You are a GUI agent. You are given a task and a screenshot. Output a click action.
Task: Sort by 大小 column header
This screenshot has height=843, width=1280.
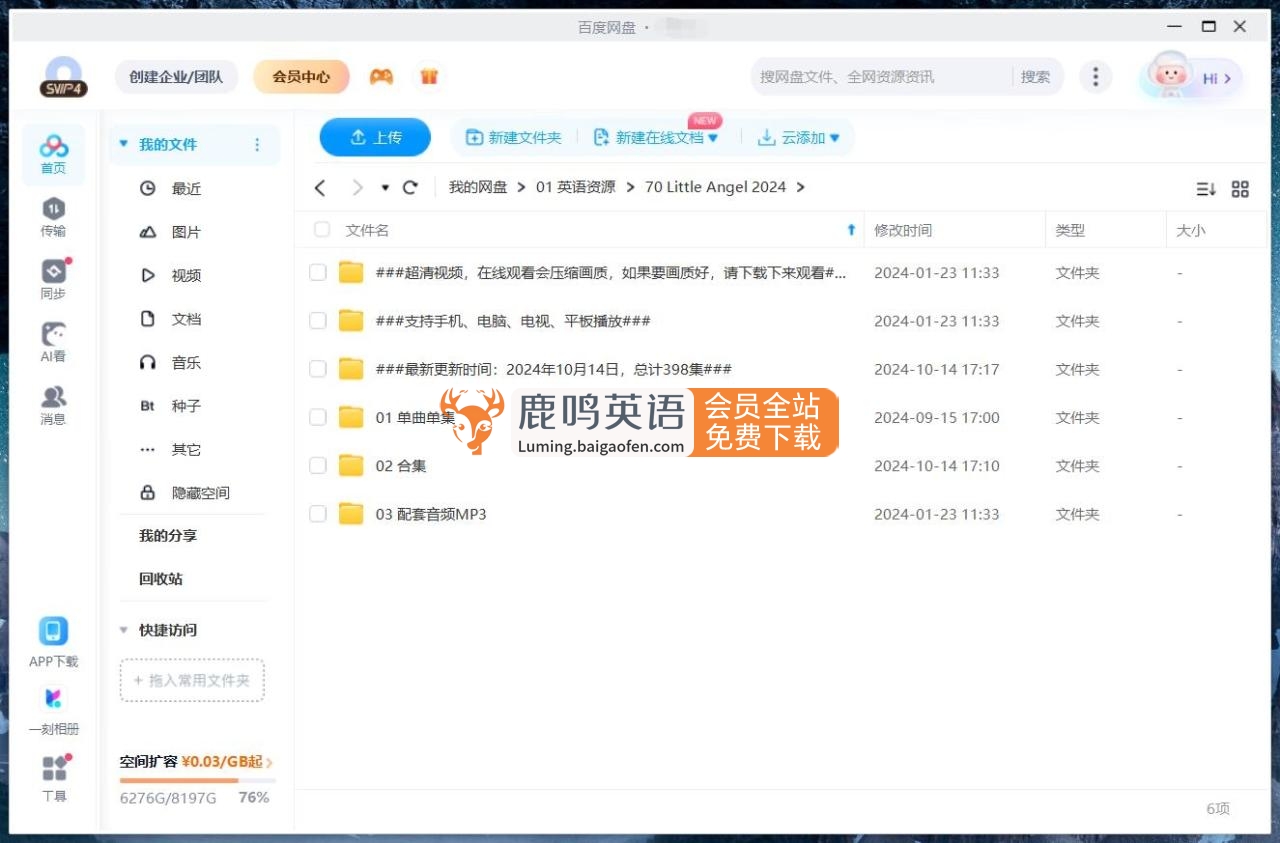(x=1191, y=230)
